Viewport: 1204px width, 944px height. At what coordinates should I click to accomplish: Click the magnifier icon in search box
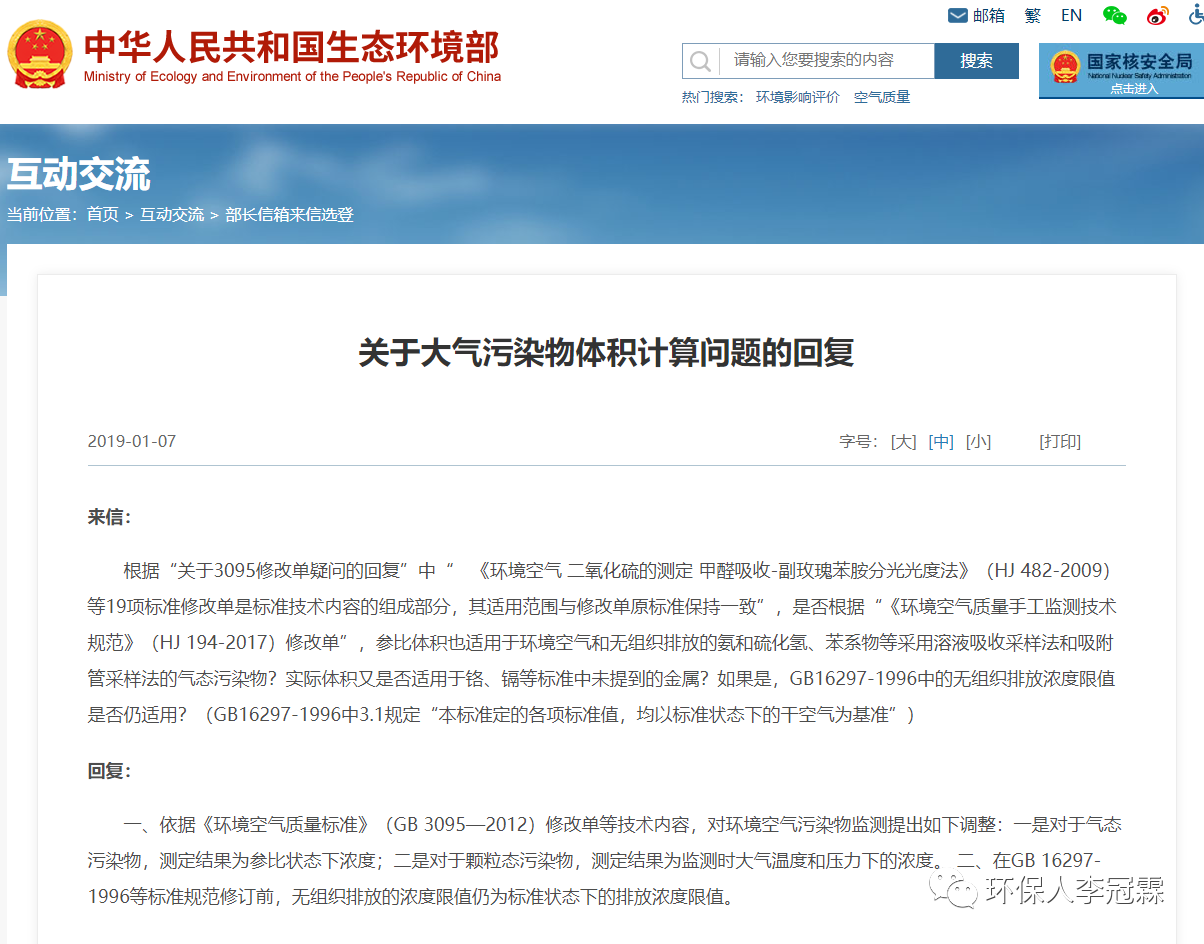pos(700,61)
